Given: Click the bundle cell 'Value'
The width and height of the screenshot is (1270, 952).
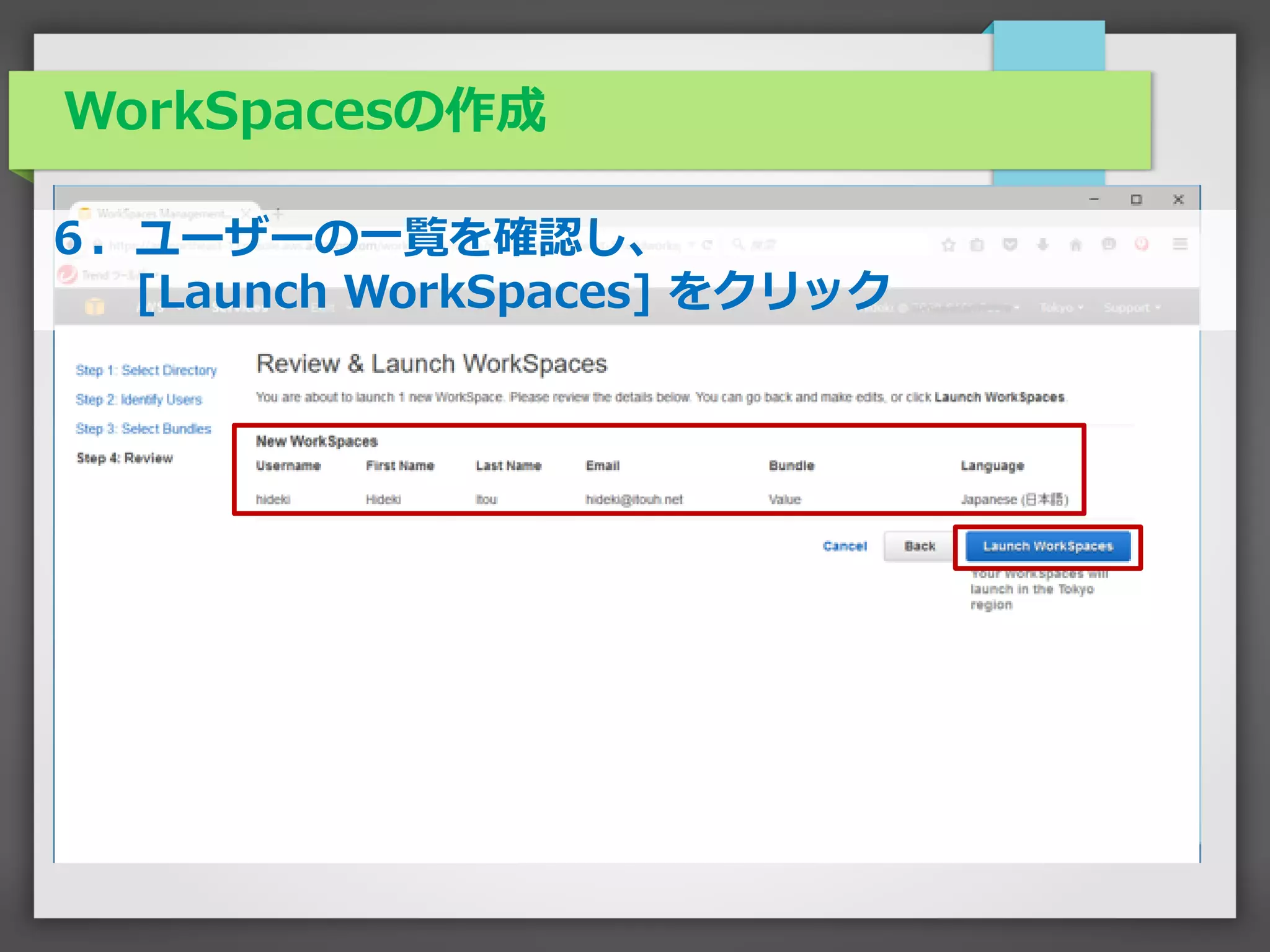Looking at the screenshot, I should click(784, 499).
